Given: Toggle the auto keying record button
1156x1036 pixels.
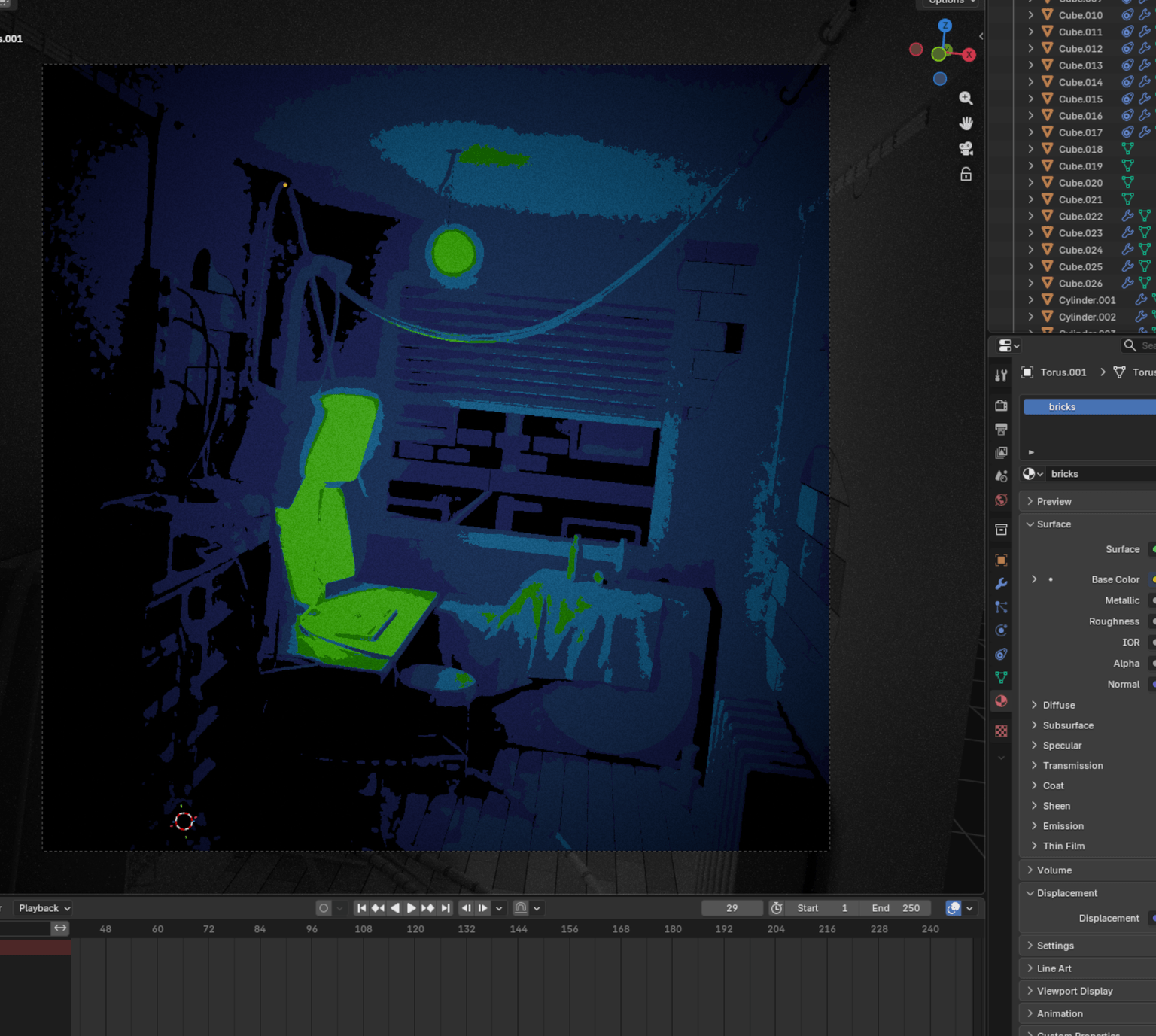Looking at the screenshot, I should [x=324, y=908].
